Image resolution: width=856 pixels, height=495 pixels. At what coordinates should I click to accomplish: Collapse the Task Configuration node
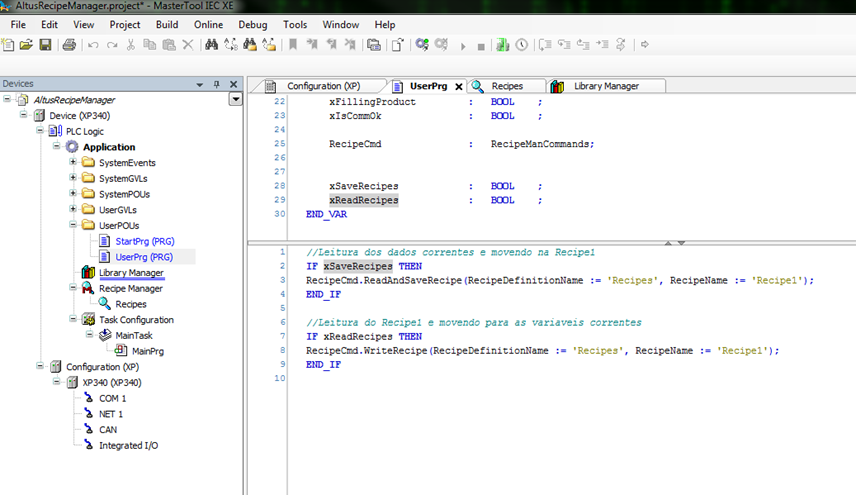click(73, 320)
